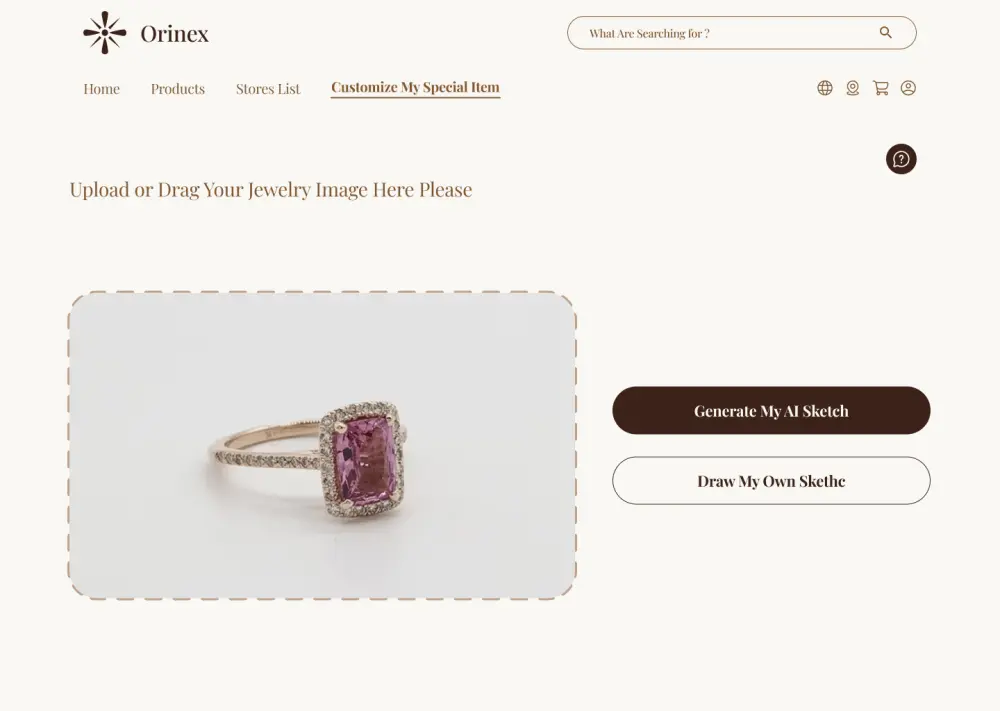This screenshot has height=711, width=1000.
Task: Select the Customize My Special Item tab
Action: tap(415, 88)
